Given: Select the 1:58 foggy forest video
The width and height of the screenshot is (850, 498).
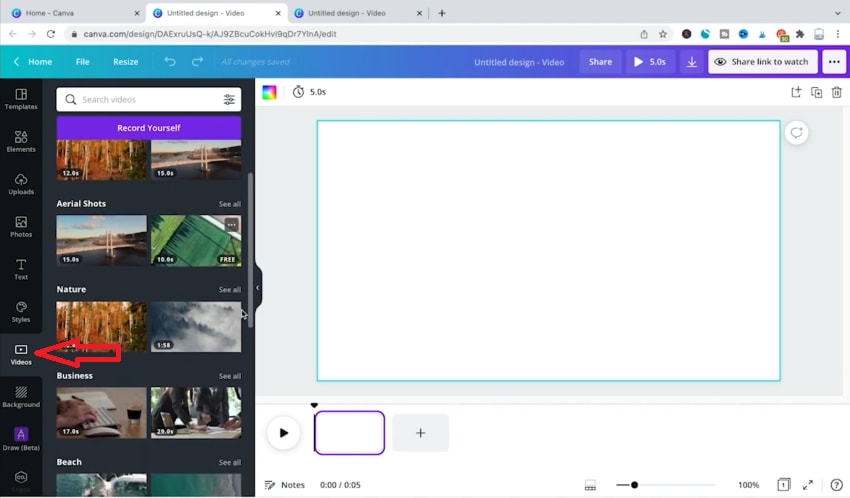Looking at the screenshot, I should 196,327.
